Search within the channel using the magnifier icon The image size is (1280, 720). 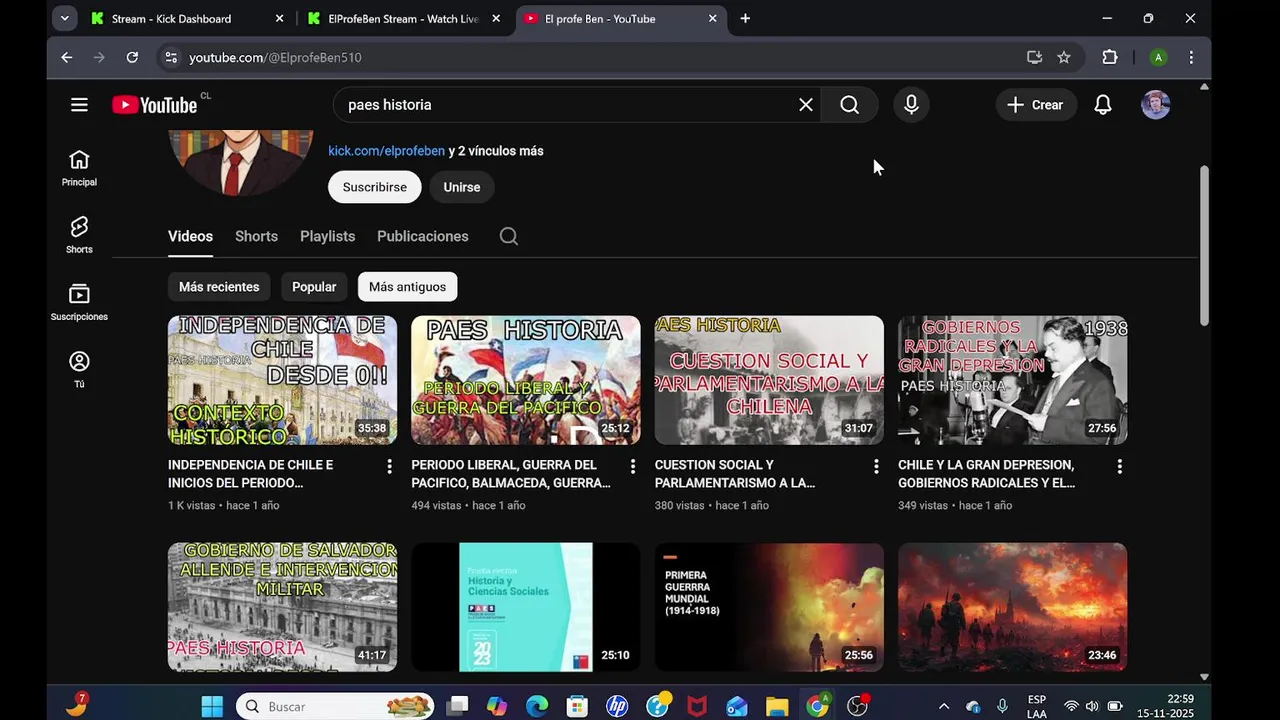509,236
